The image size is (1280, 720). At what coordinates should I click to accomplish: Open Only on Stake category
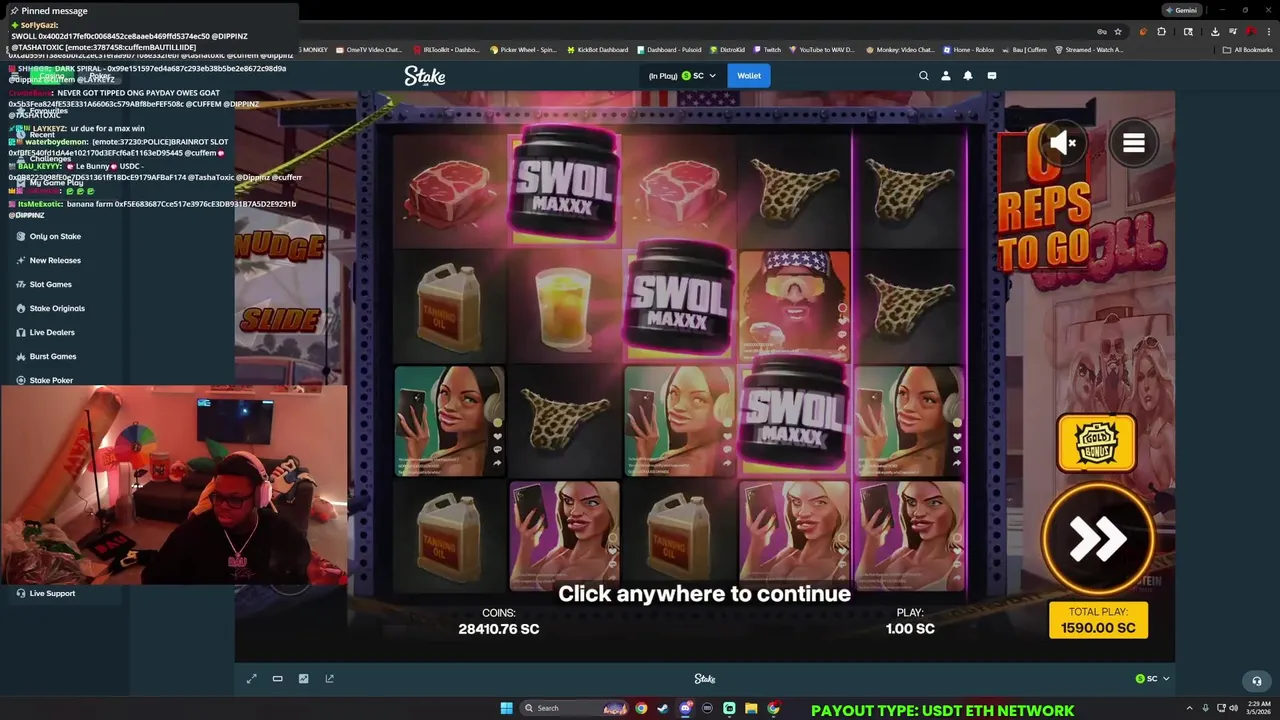pos(55,236)
